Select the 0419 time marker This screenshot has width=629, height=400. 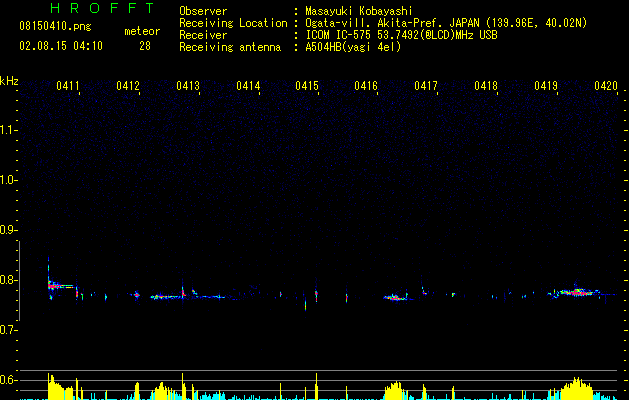pyautogui.click(x=546, y=86)
